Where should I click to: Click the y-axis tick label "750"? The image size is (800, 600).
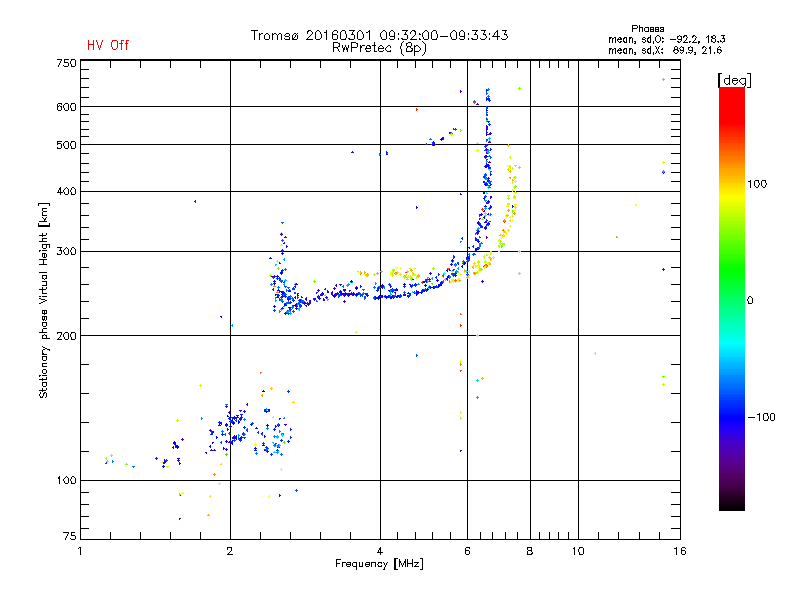point(66,63)
